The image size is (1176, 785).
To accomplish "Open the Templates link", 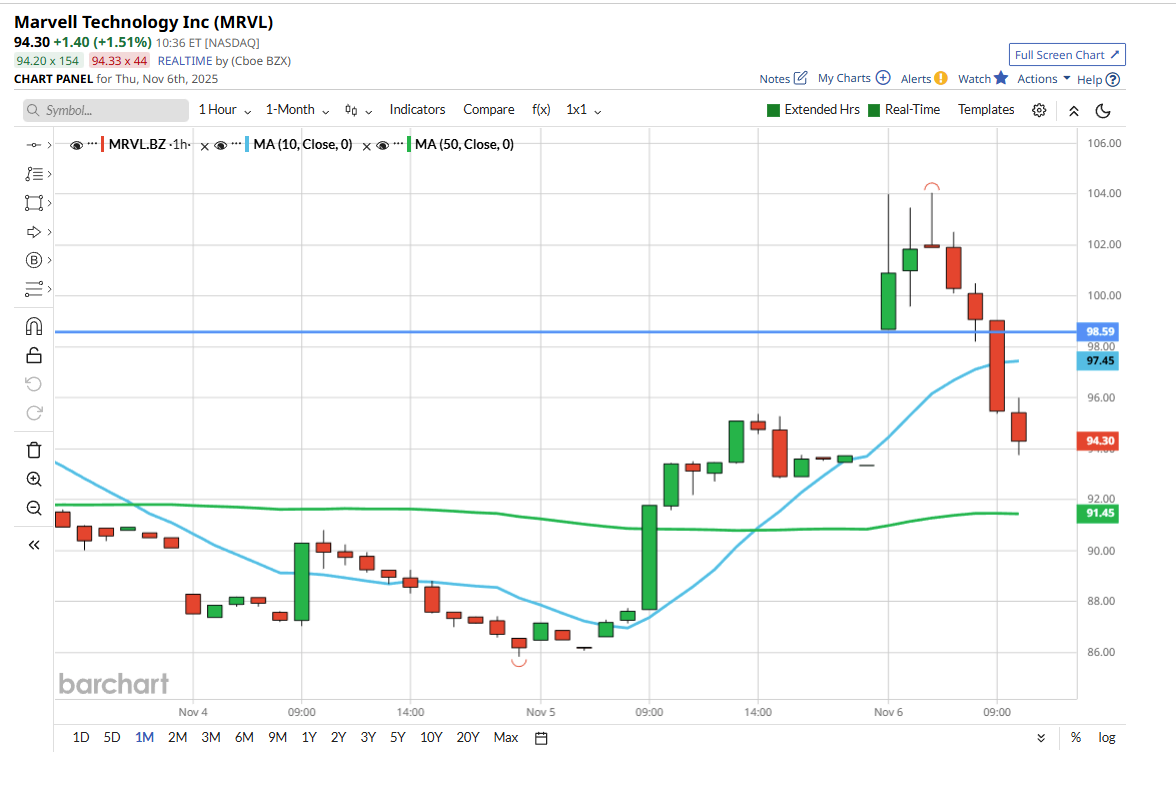I will [x=985, y=110].
